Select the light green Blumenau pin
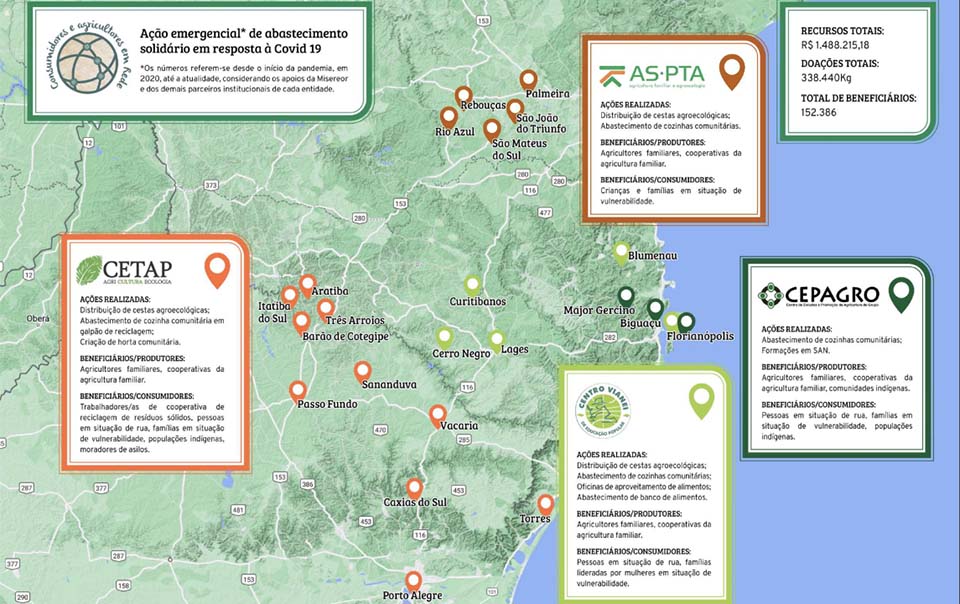This screenshot has width=960, height=604. pos(621,253)
